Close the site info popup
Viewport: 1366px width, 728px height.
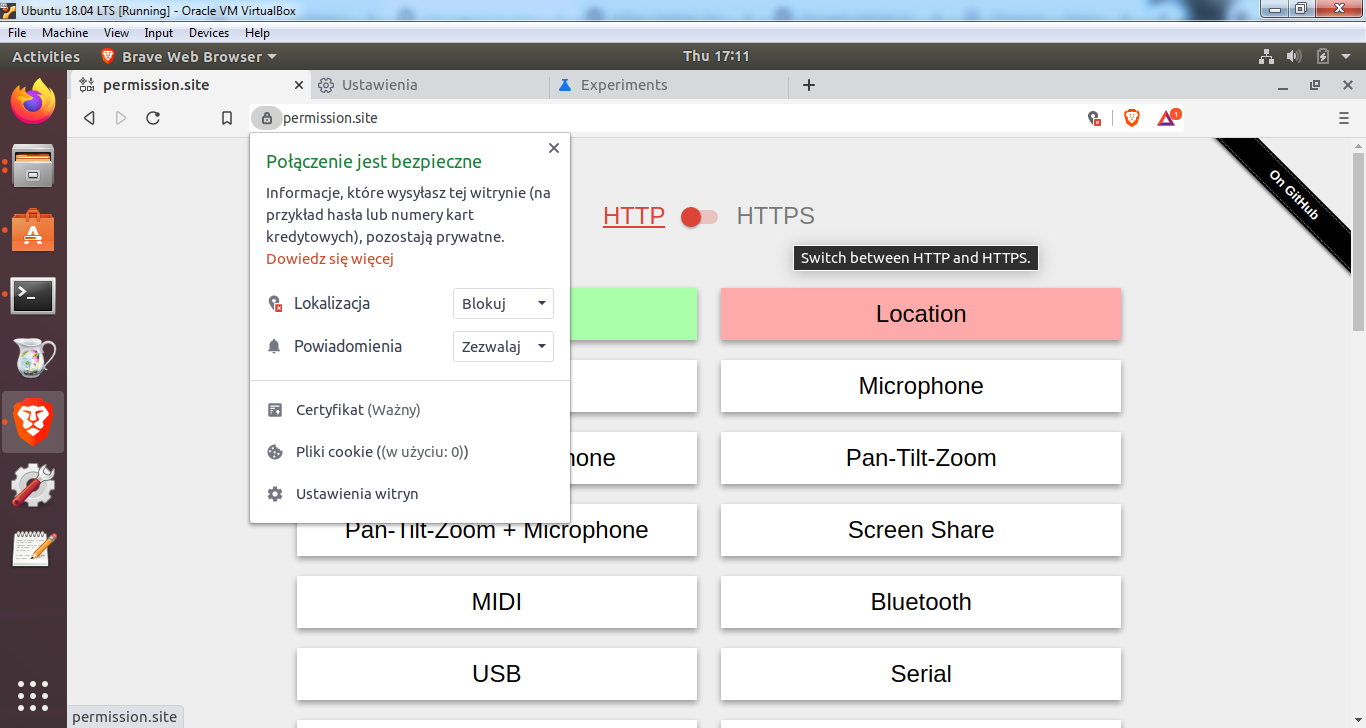pos(554,148)
